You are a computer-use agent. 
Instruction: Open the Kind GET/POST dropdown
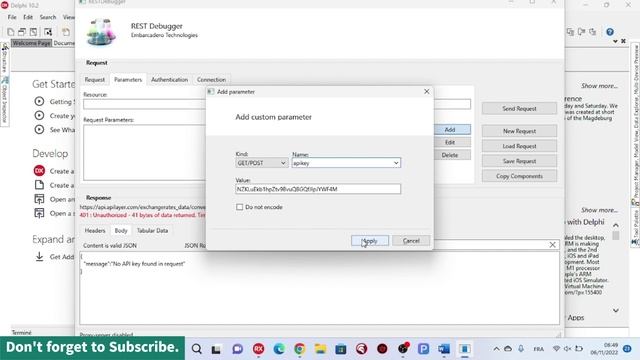pos(262,163)
